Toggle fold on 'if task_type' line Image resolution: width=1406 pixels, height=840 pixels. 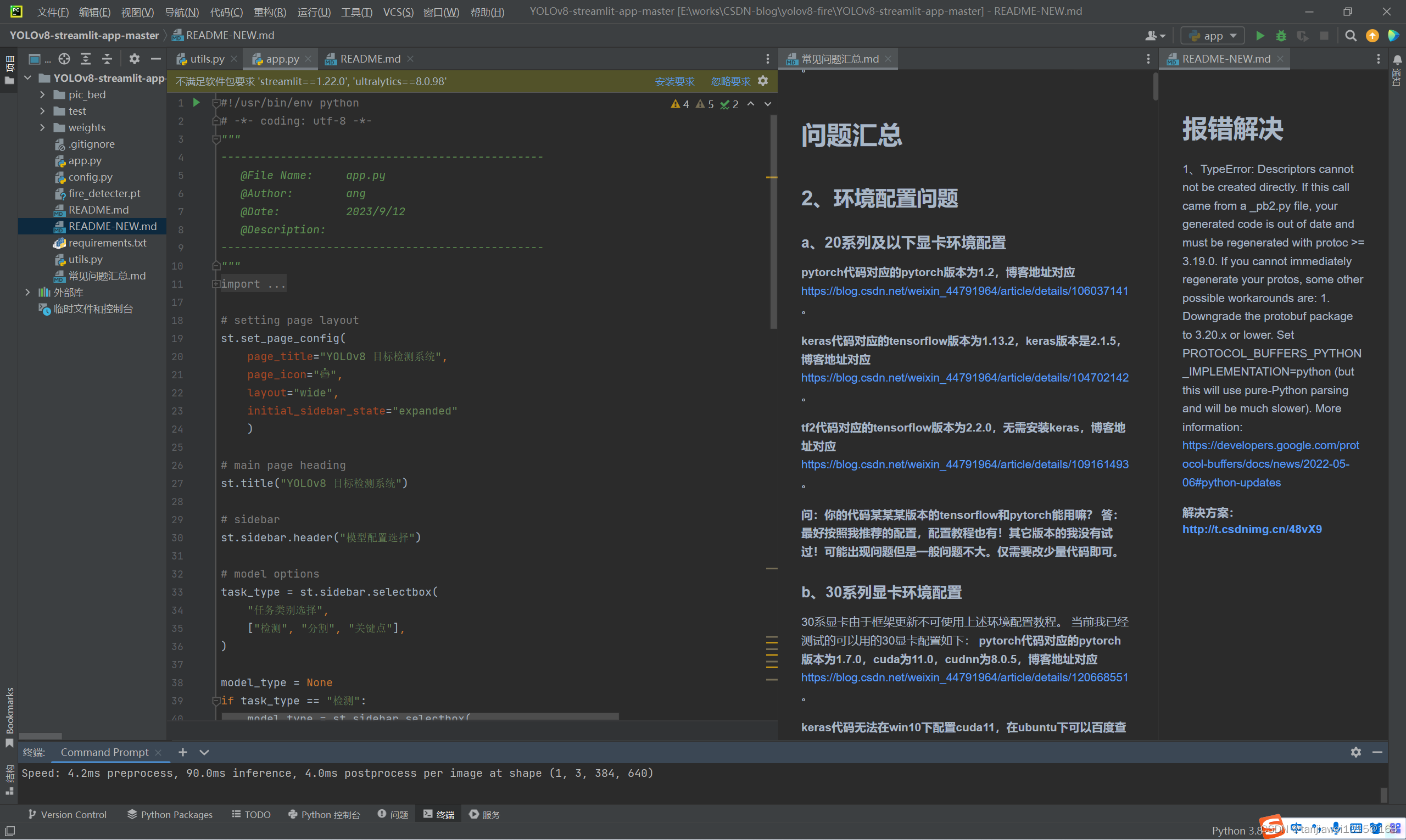click(x=216, y=701)
